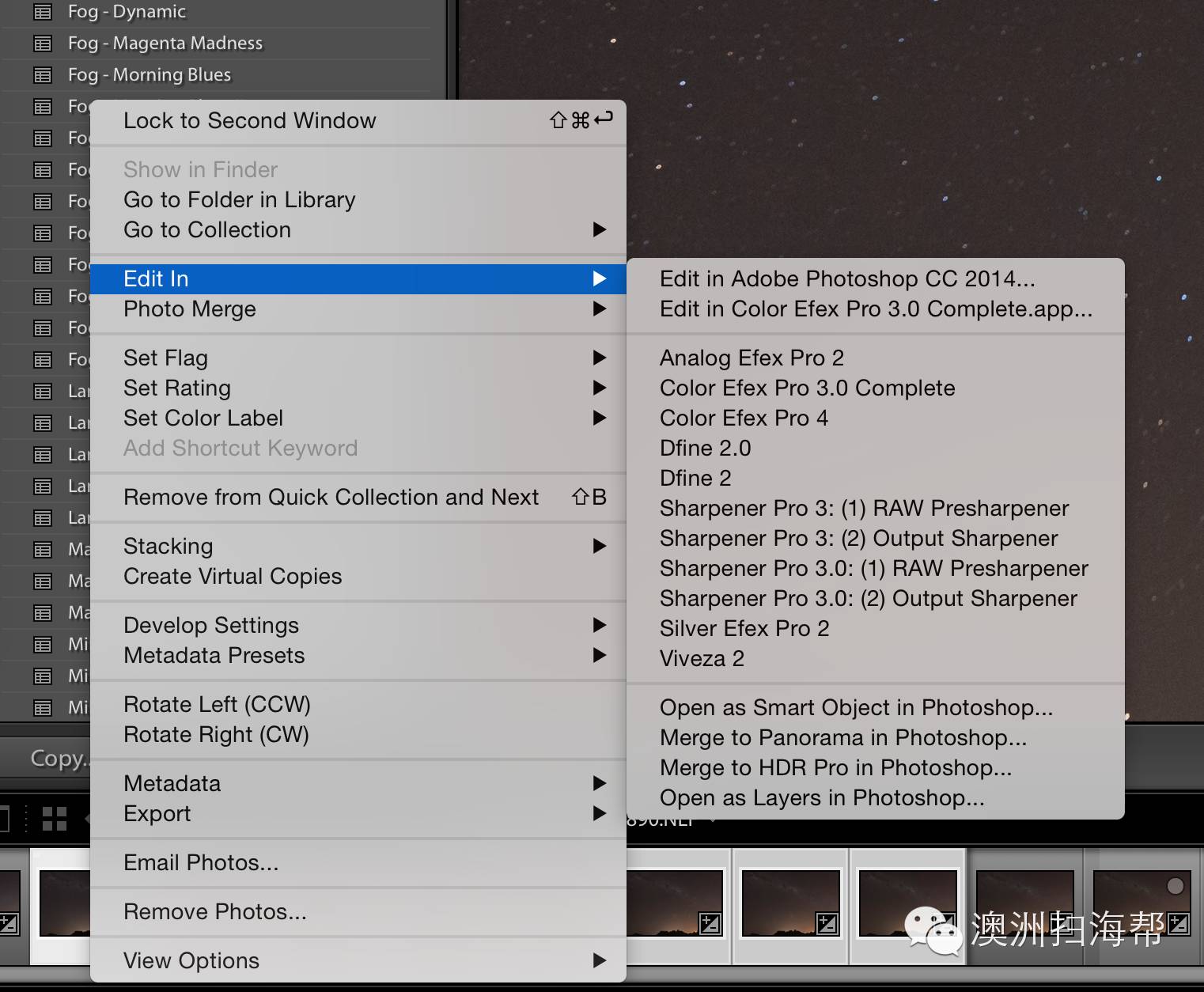This screenshot has height=992, width=1204.
Task: Click the preset icon beside Fog - Dynamic
Action: tap(43, 12)
